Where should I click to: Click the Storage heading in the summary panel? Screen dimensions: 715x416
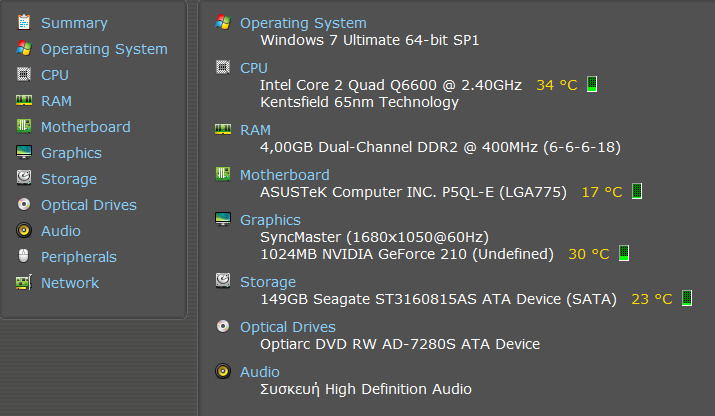coord(268,282)
